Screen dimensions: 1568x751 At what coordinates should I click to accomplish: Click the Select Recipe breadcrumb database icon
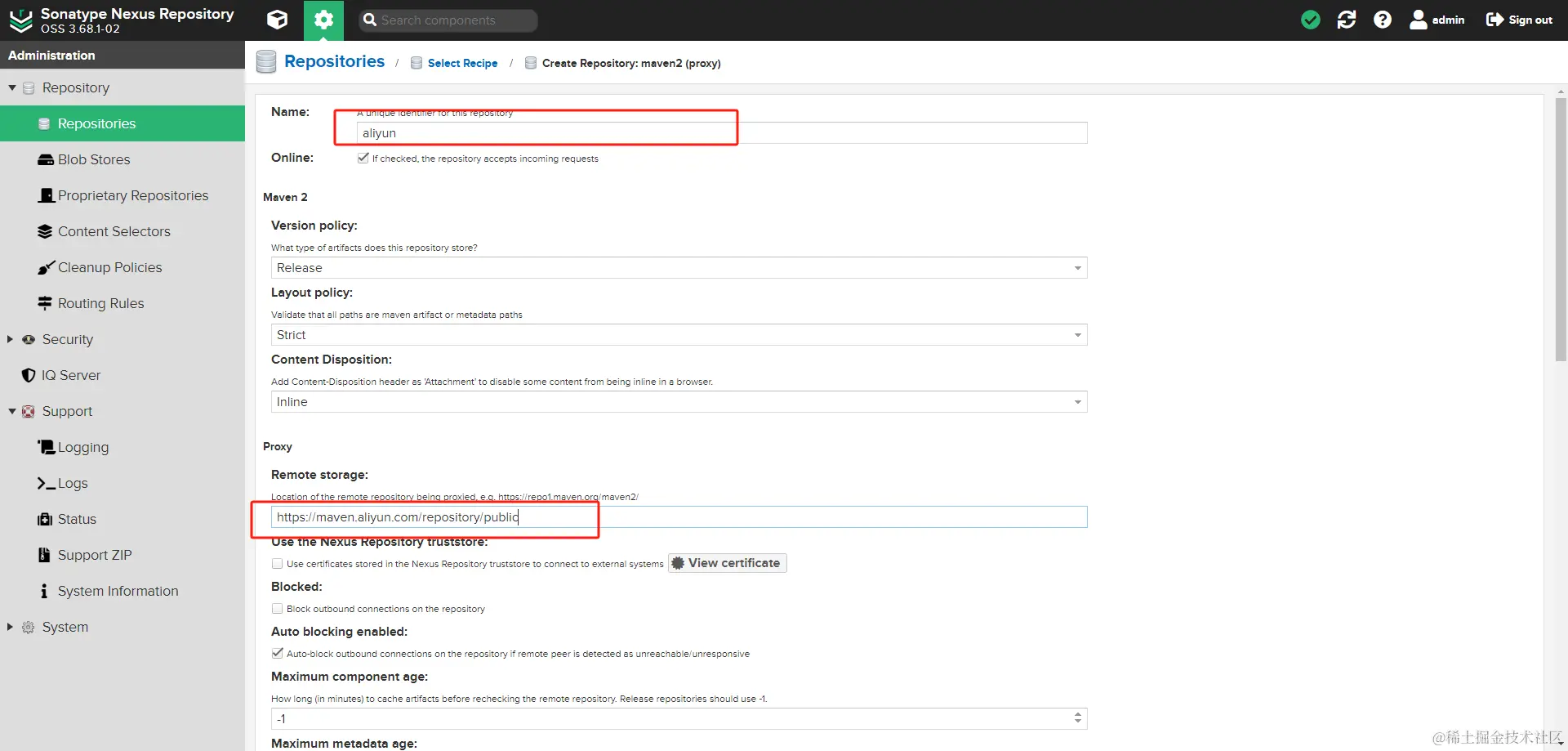[x=416, y=63]
